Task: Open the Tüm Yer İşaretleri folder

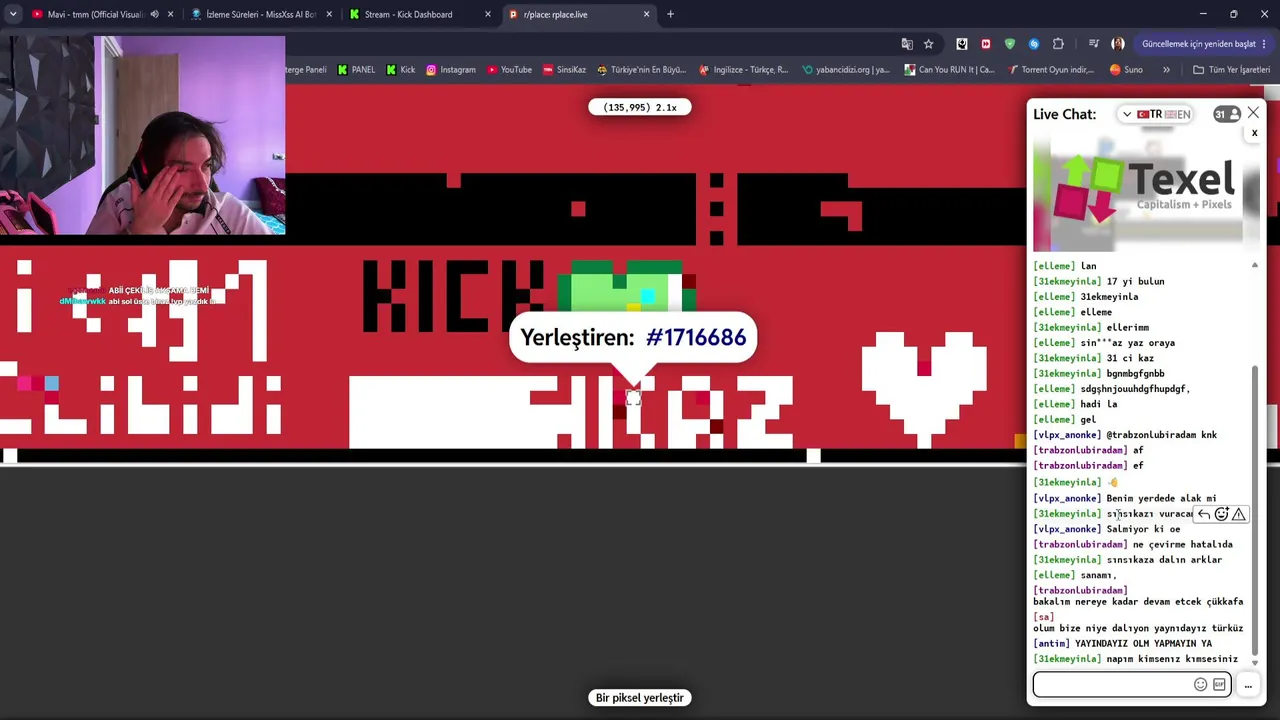Action: 1231,70
